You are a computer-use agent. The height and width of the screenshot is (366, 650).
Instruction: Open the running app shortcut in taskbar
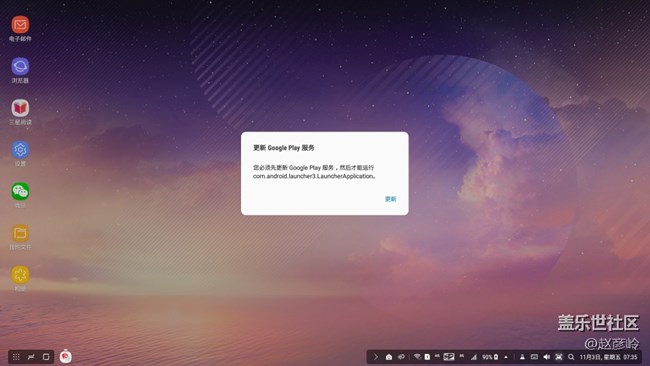(65, 356)
